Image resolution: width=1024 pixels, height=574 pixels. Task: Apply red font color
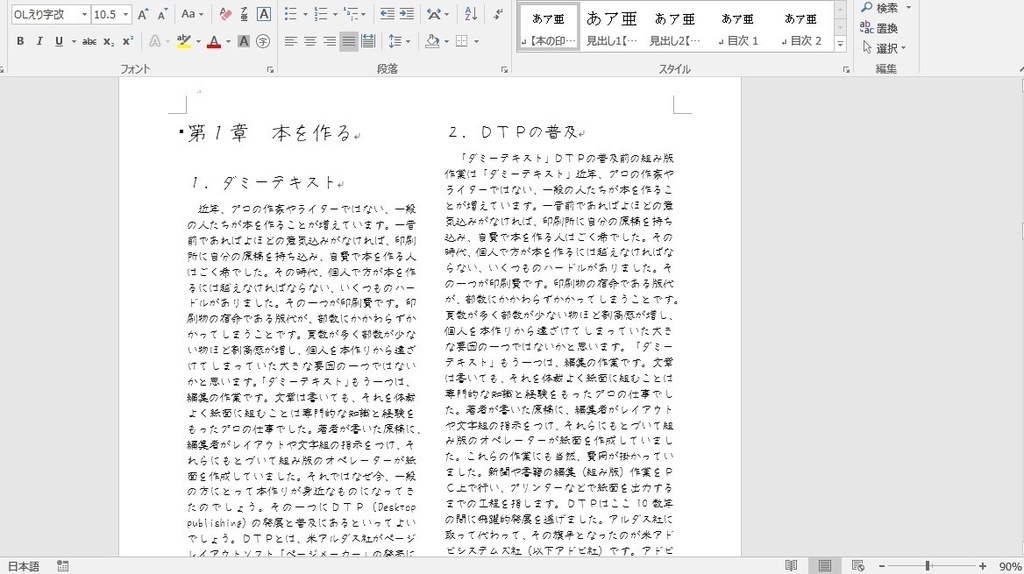tap(214, 41)
